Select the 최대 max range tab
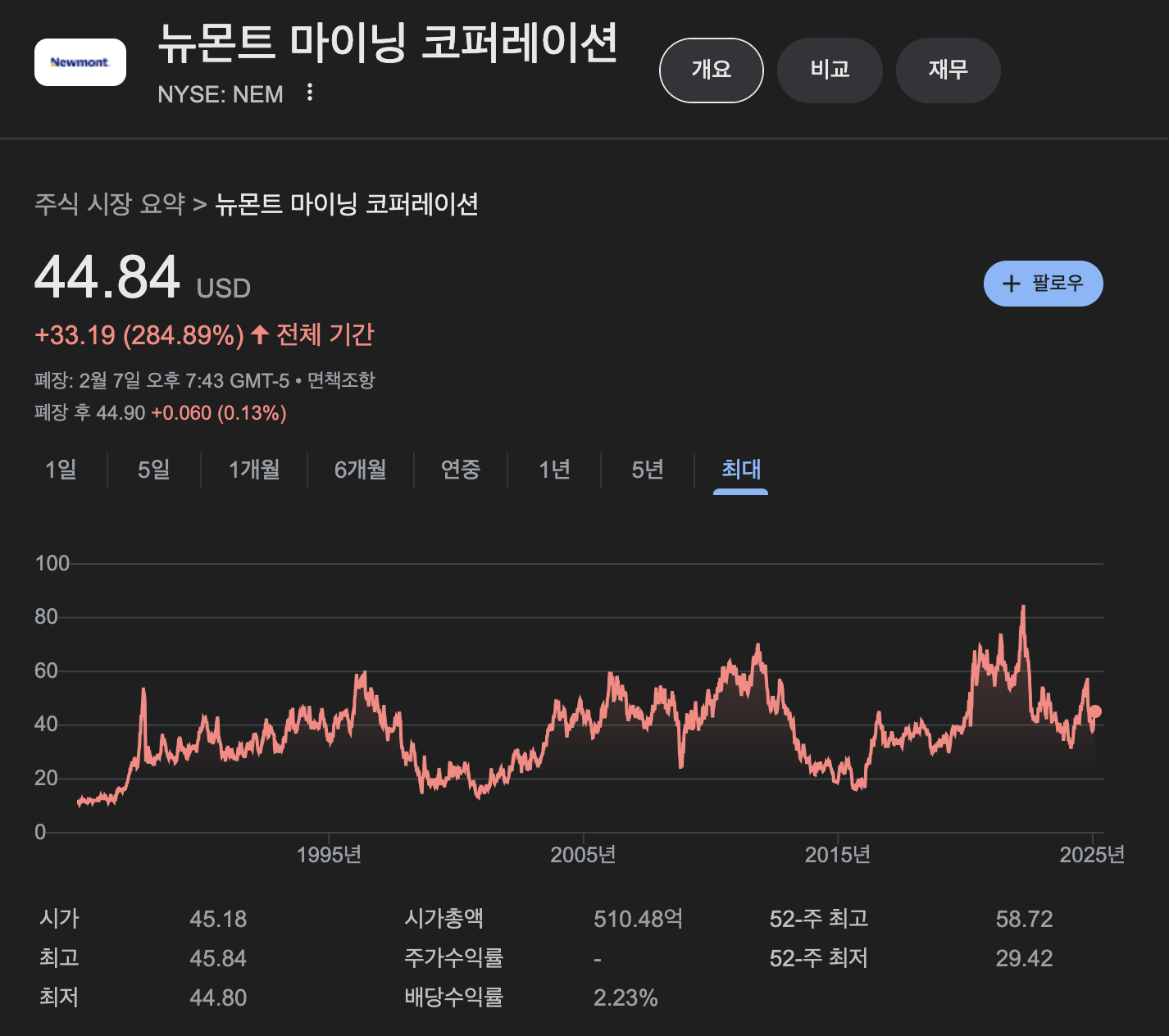This screenshot has height=1036, width=1169. [741, 470]
